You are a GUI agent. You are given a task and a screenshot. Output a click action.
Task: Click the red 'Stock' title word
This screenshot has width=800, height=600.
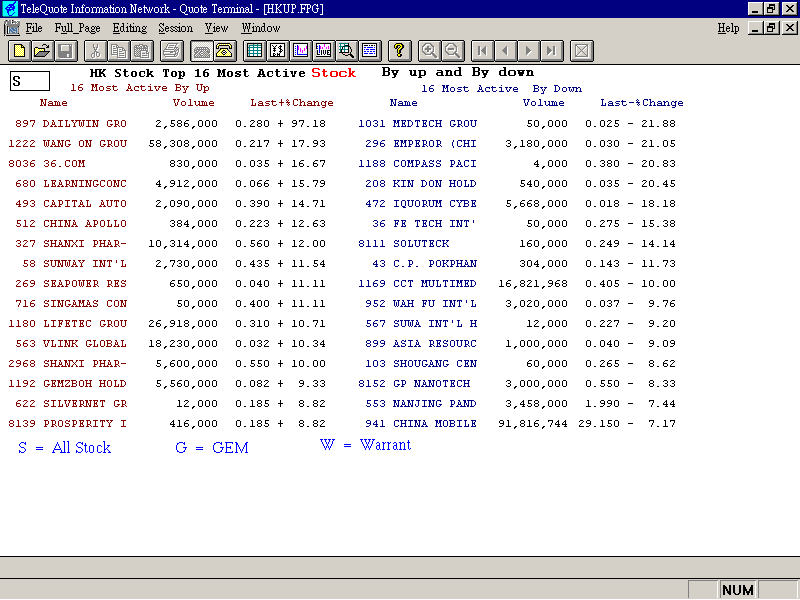pyautogui.click(x=334, y=73)
